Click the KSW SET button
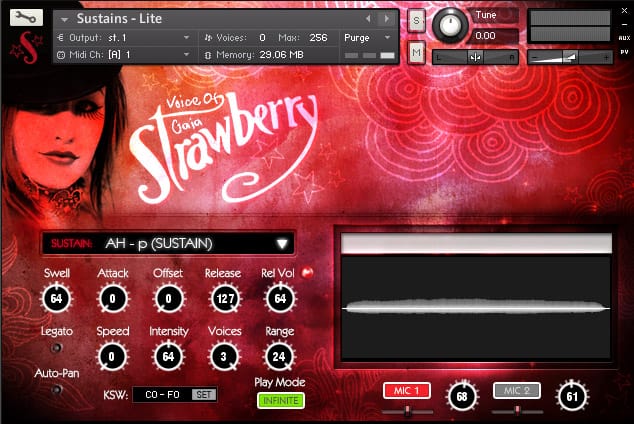The width and height of the screenshot is (634, 424). coord(204,394)
